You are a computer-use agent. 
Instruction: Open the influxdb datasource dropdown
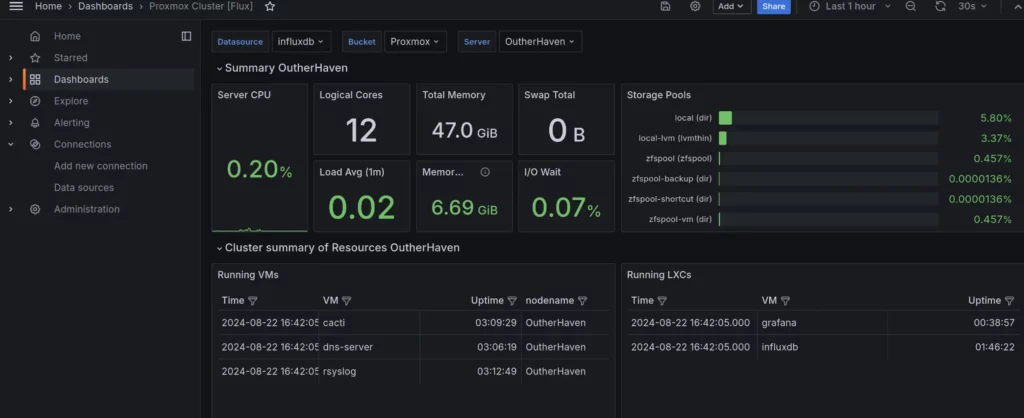pos(302,41)
